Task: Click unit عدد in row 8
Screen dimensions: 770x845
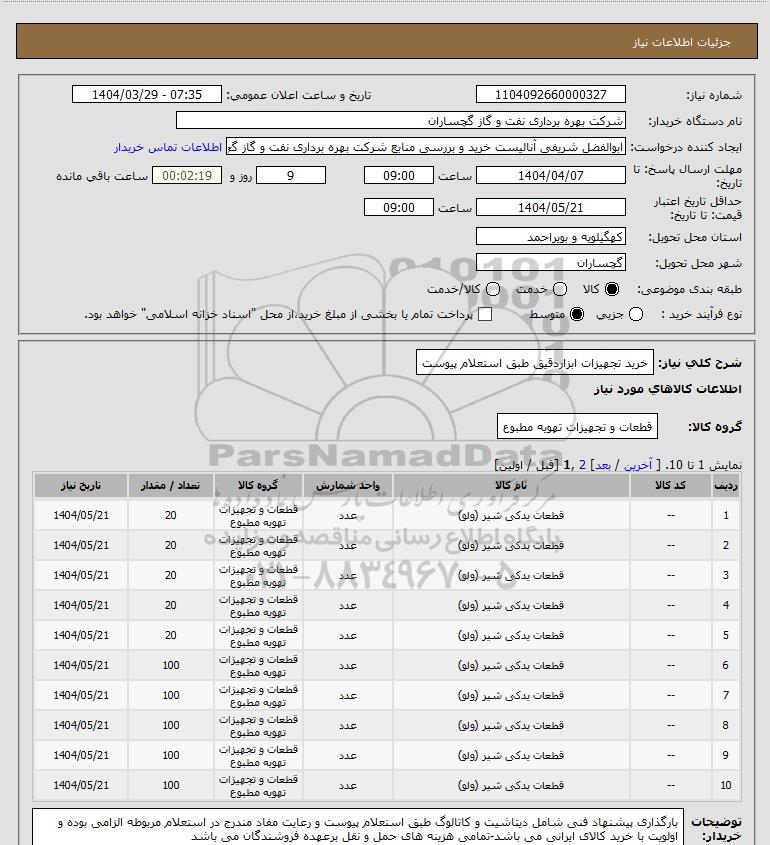Action: coord(348,725)
